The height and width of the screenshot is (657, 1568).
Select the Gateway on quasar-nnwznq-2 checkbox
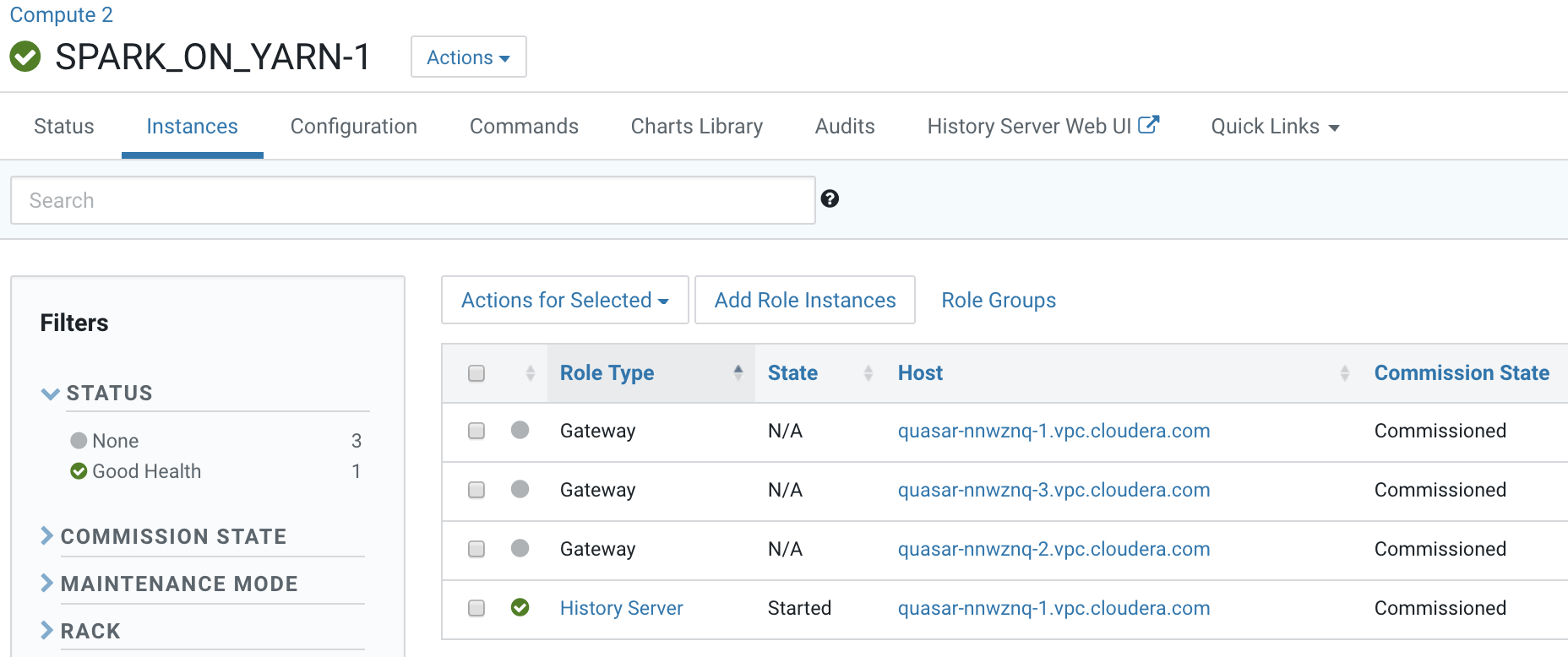[x=476, y=549]
